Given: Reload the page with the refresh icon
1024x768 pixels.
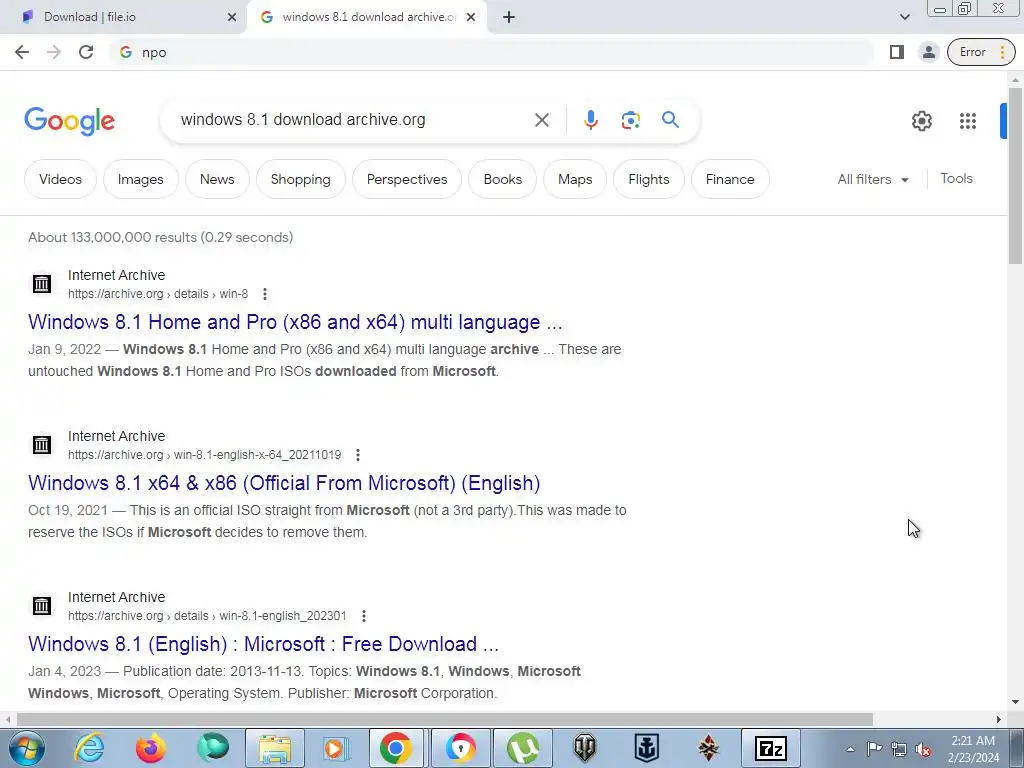Looking at the screenshot, I should click(86, 52).
